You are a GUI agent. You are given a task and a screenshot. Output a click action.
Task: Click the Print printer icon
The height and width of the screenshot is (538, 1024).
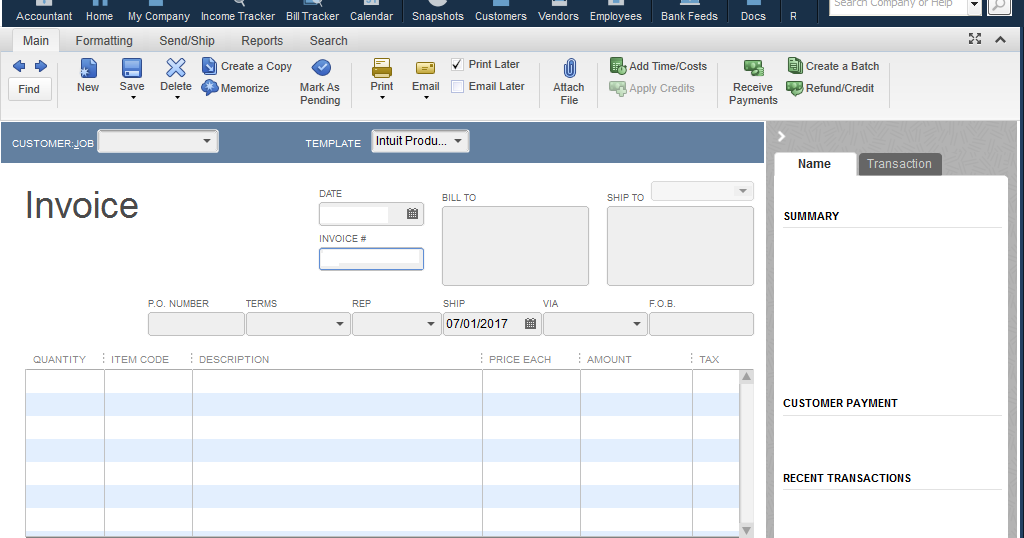[x=382, y=68]
